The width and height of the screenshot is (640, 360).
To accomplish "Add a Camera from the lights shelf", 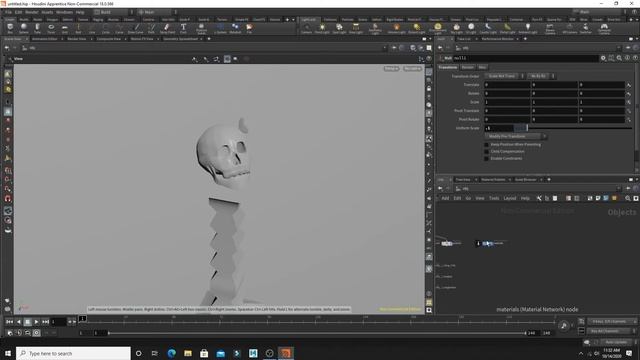I will [x=306, y=28].
